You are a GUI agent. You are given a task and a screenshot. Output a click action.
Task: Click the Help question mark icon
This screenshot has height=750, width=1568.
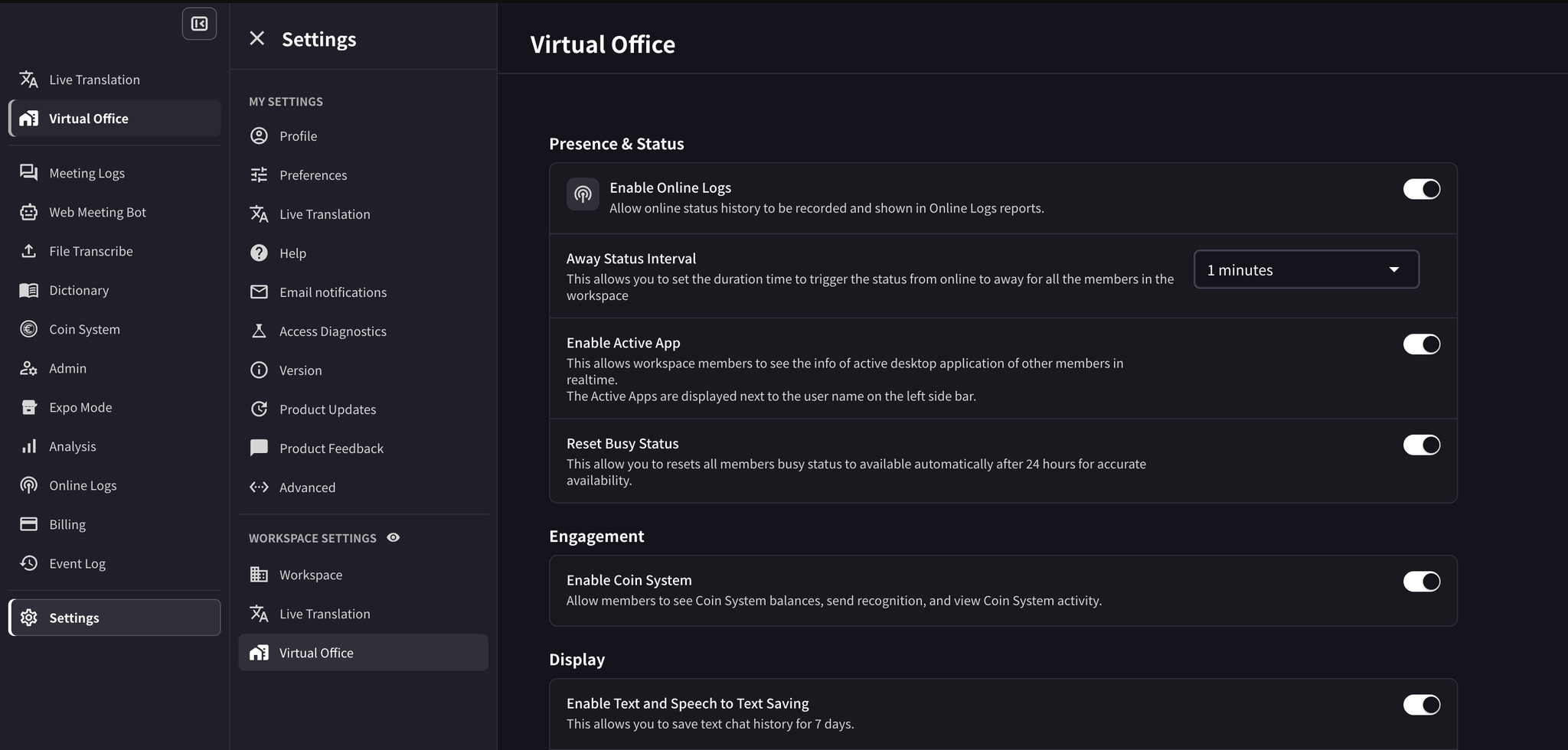click(x=259, y=253)
